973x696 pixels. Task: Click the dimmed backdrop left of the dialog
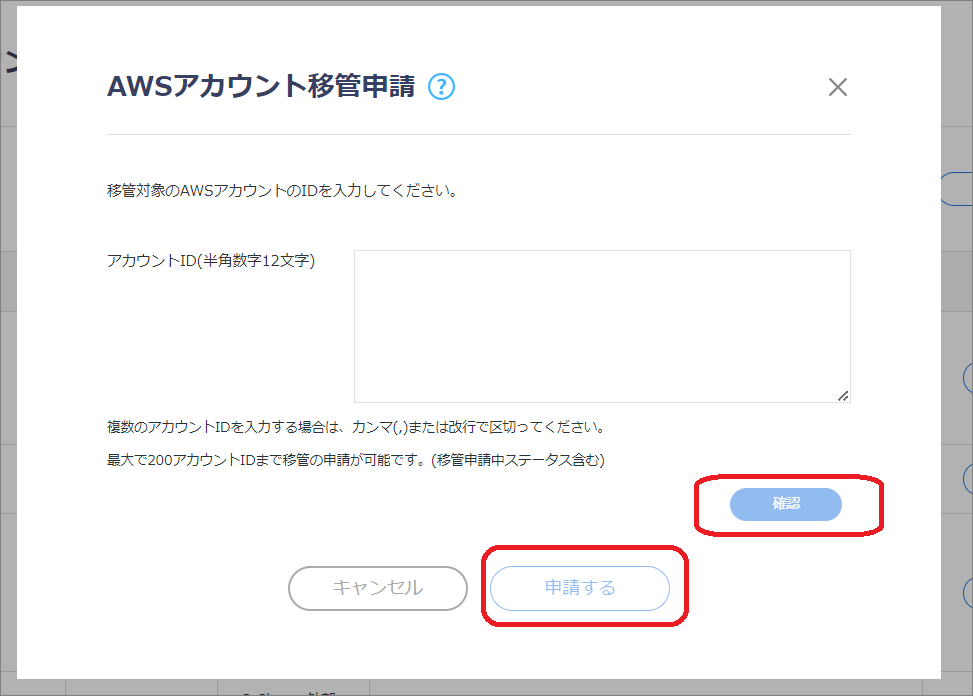click(x=8, y=400)
